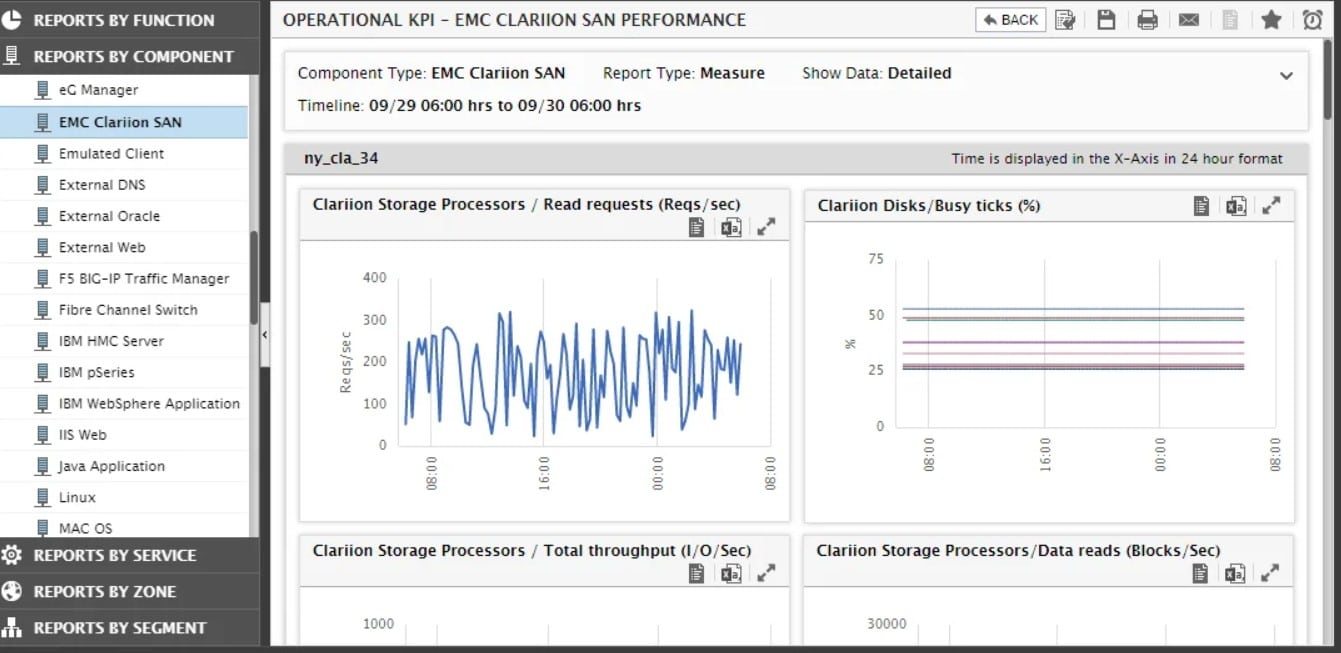Open IIS Web component reports
Screen dimensions: 1341x653
coord(124,434)
